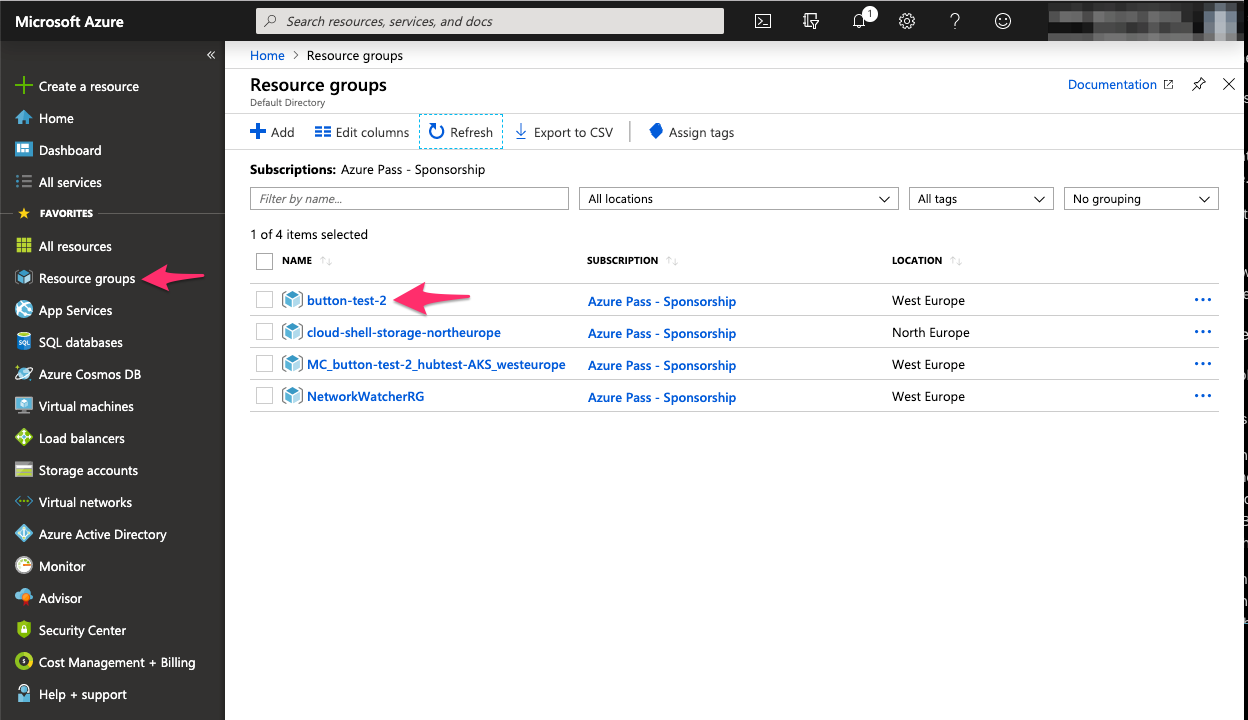Tick the checkbox for cloud-shell-storage-northeurope
This screenshot has width=1248, height=720.
coord(264,331)
